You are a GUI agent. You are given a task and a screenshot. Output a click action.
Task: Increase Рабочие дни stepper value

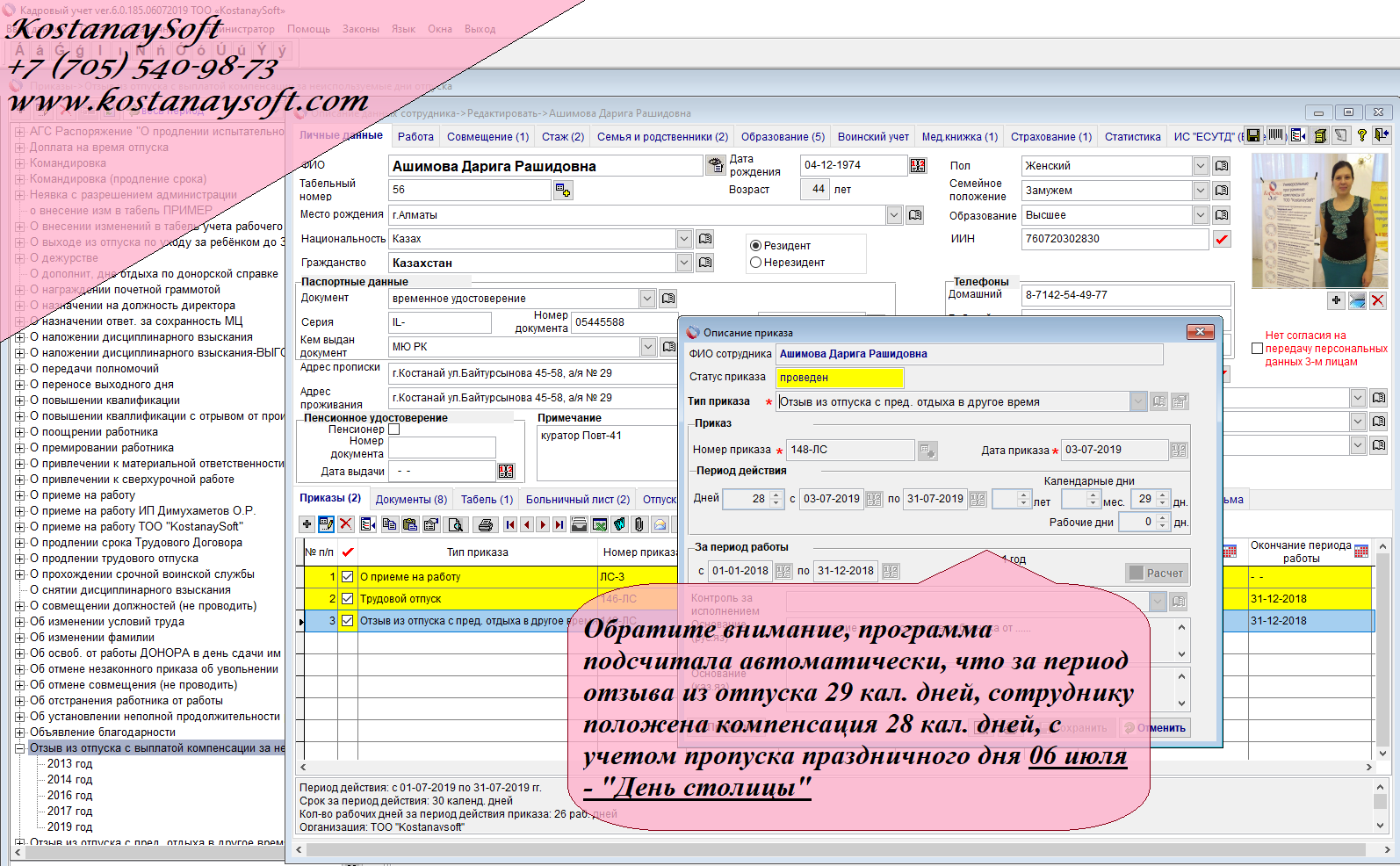click(1163, 517)
